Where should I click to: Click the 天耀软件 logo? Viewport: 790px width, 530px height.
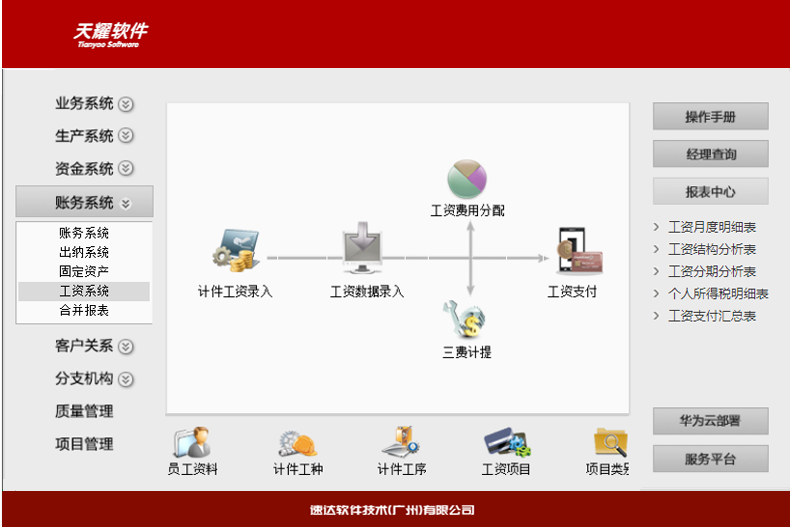pyautogui.click(x=110, y=35)
